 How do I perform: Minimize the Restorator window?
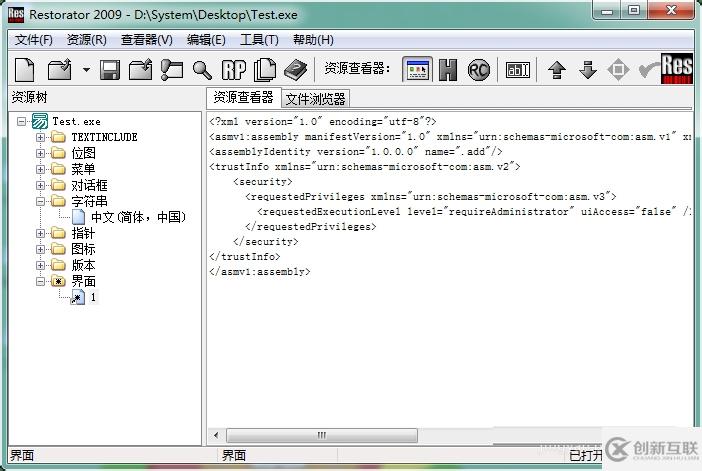[x=607, y=11]
